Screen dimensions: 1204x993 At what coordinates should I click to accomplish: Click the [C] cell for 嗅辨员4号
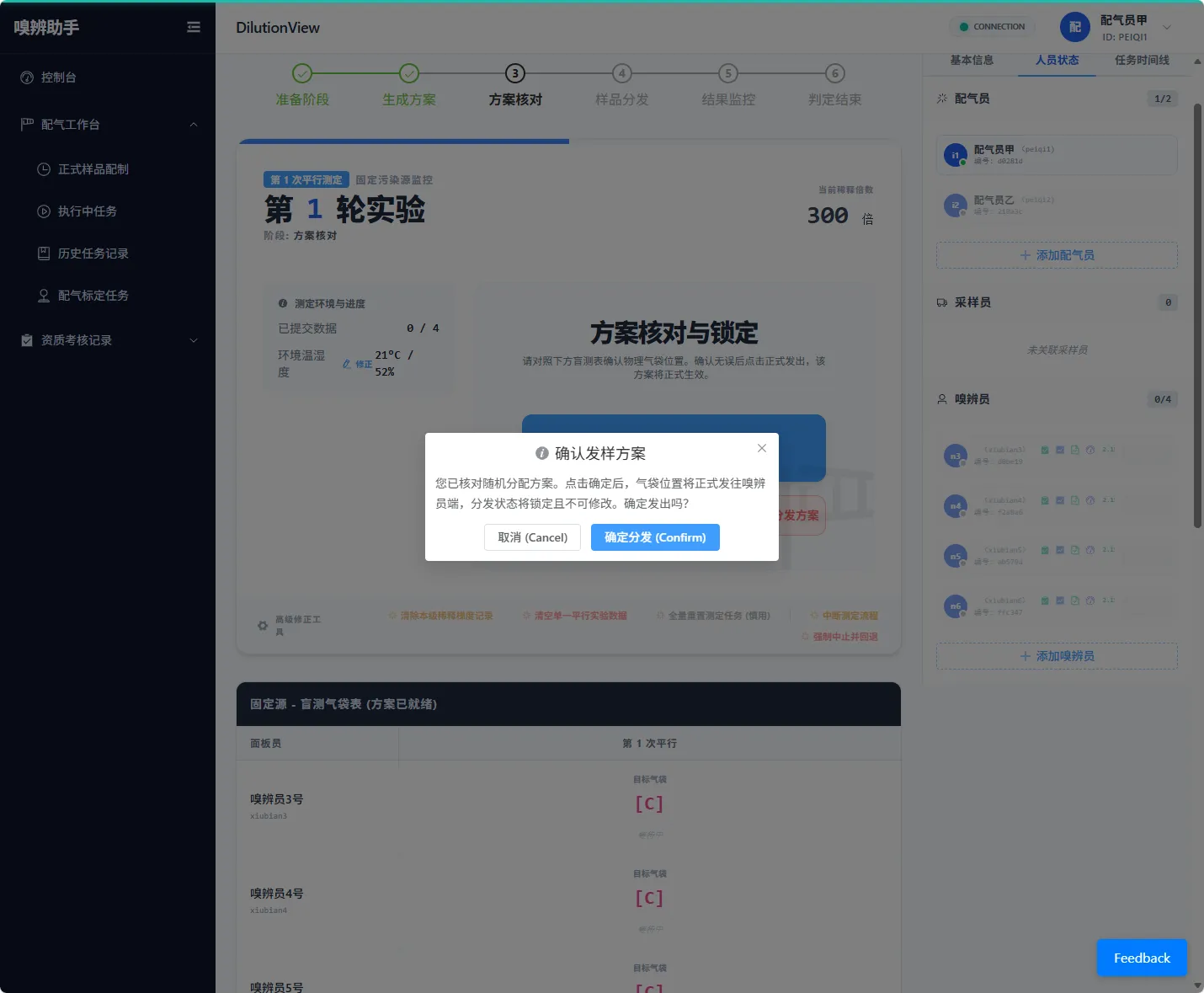click(649, 899)
